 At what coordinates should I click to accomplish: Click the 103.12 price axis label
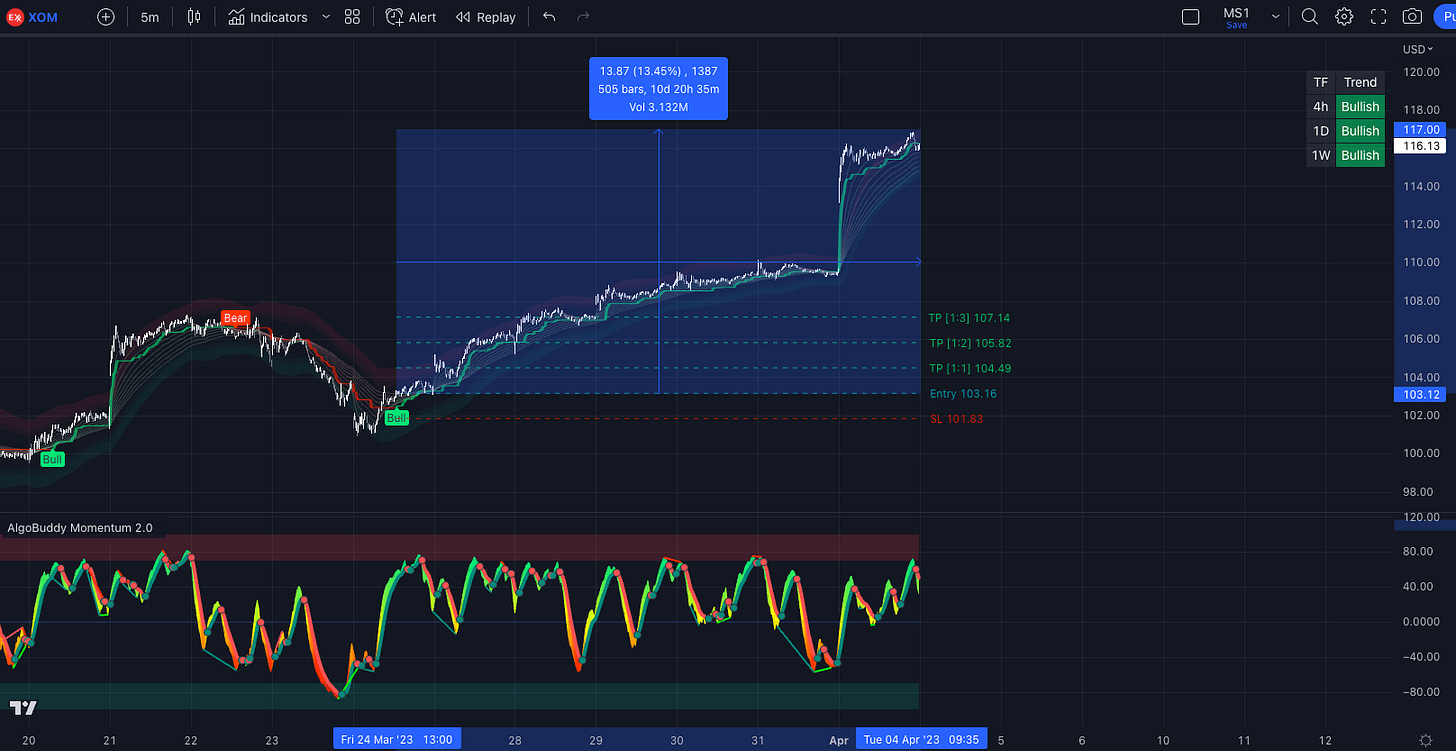[1421, 394]
